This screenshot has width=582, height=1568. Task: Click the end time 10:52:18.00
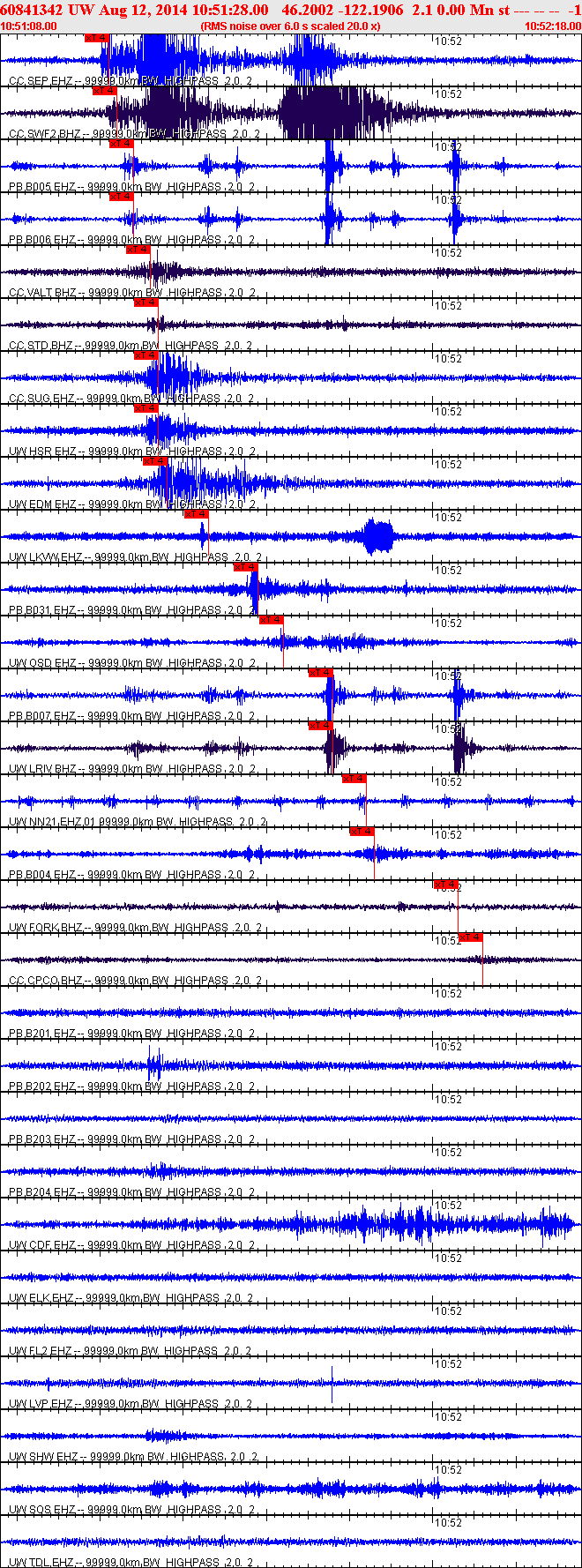pos(553,26)
